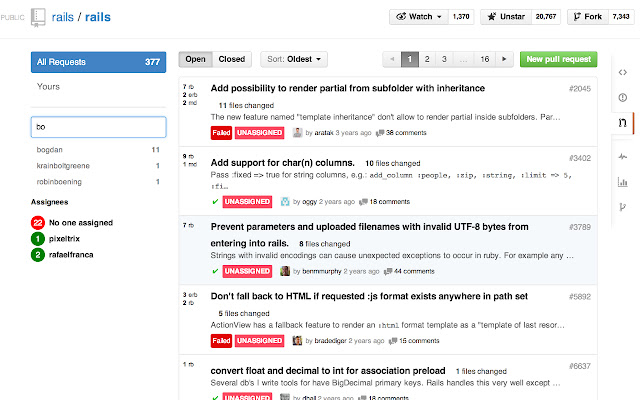Click the 38 comments bubble icon
The height and width of the screenshot is (400, 640).
tap(380, 133)
